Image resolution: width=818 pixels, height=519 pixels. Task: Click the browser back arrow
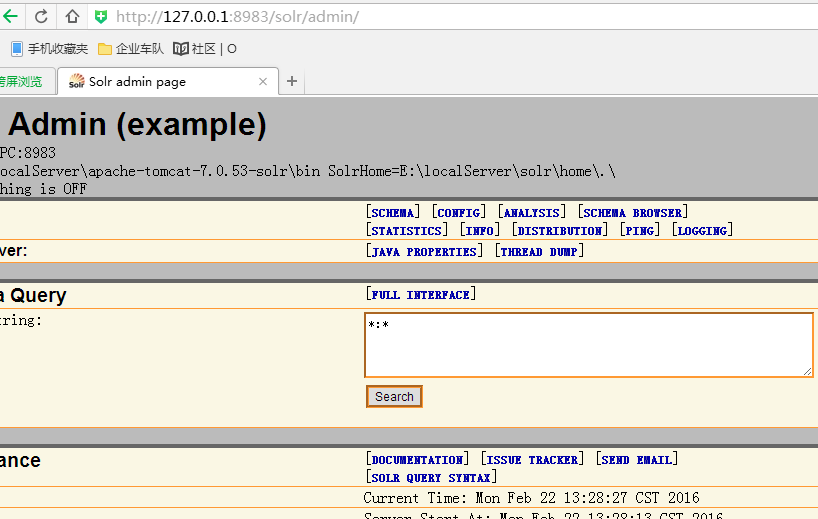pyautogui.click(x=10, y=17)
